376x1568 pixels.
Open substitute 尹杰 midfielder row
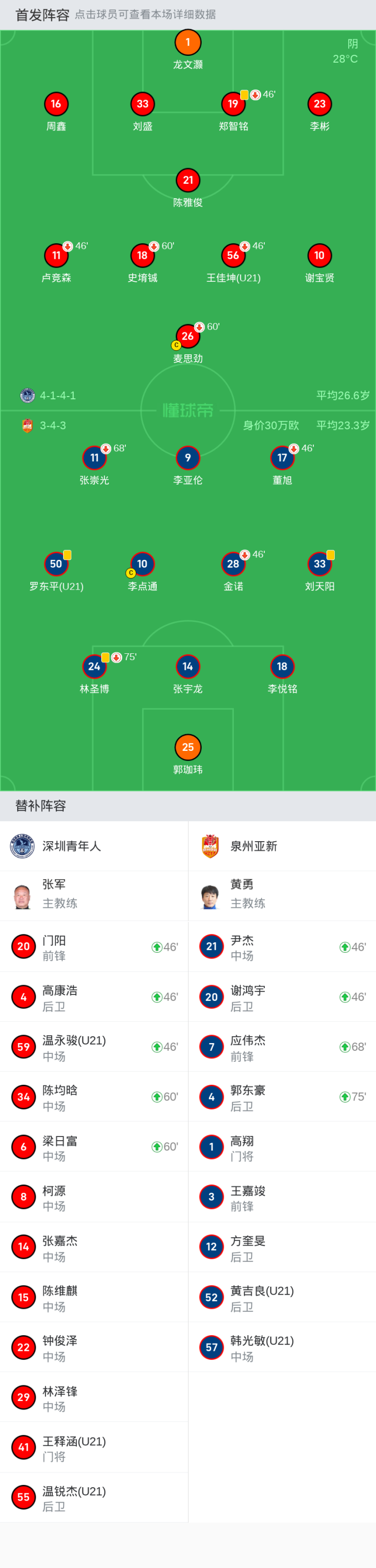[x=282, y=947]
